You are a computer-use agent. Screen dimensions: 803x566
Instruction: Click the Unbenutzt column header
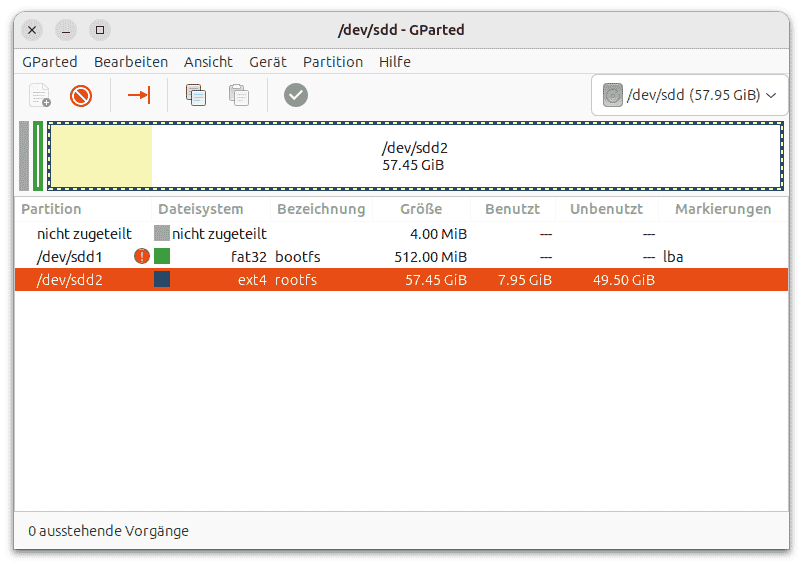click(x=606, y=209)
